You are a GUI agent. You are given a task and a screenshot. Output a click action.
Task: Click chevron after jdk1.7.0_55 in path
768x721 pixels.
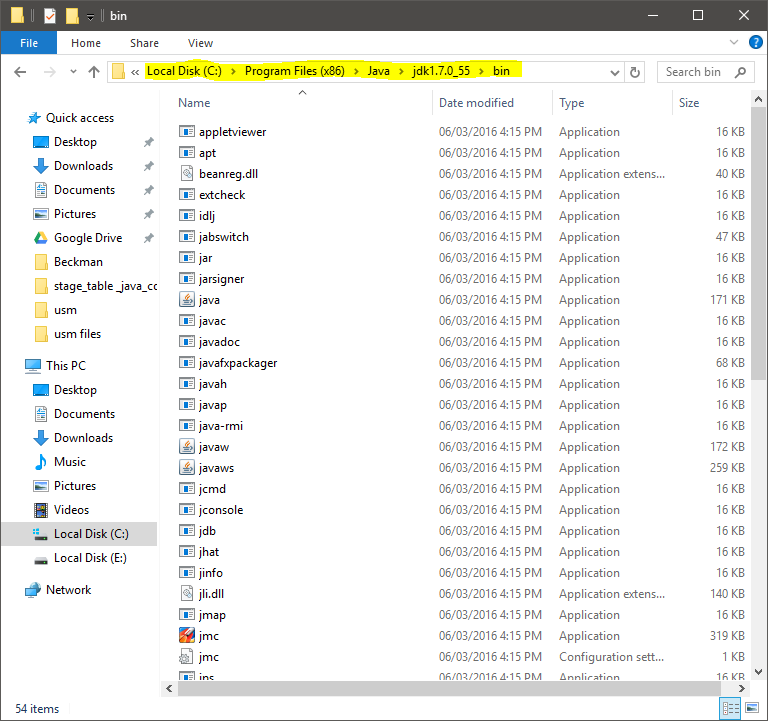coord(481,72)
